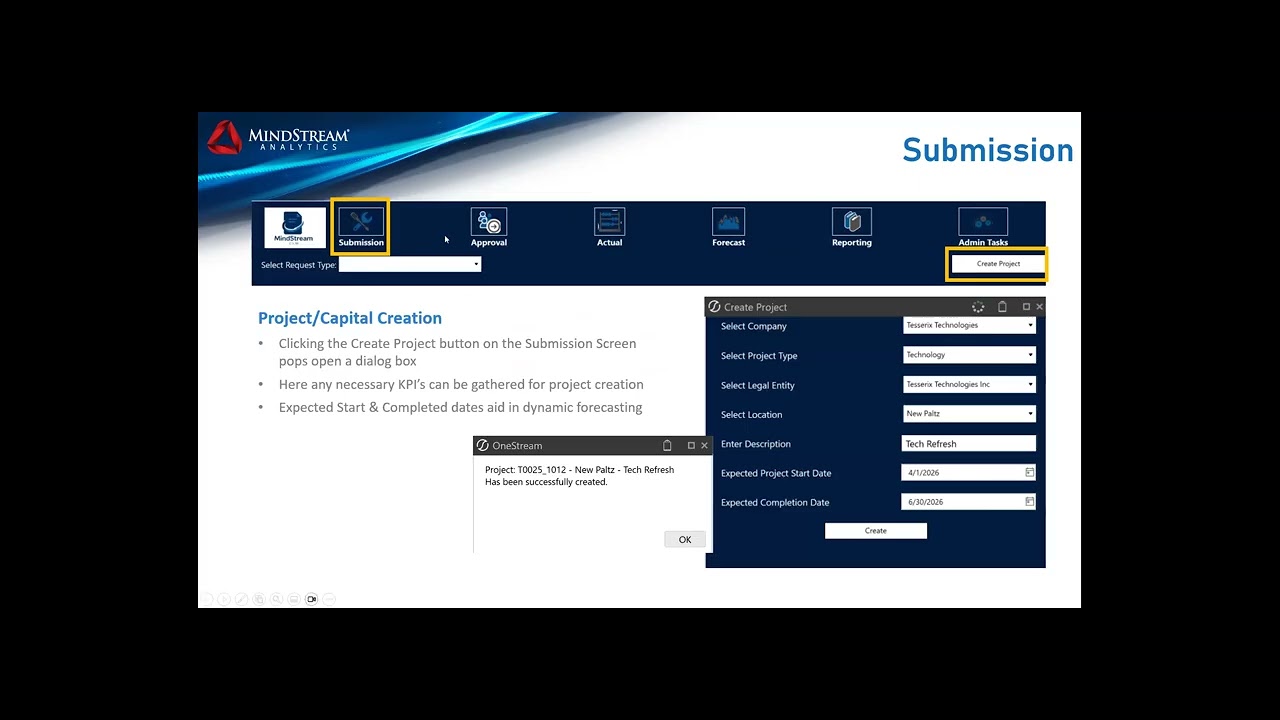Expand the Select Project Type dropdown

pos(969,354)
